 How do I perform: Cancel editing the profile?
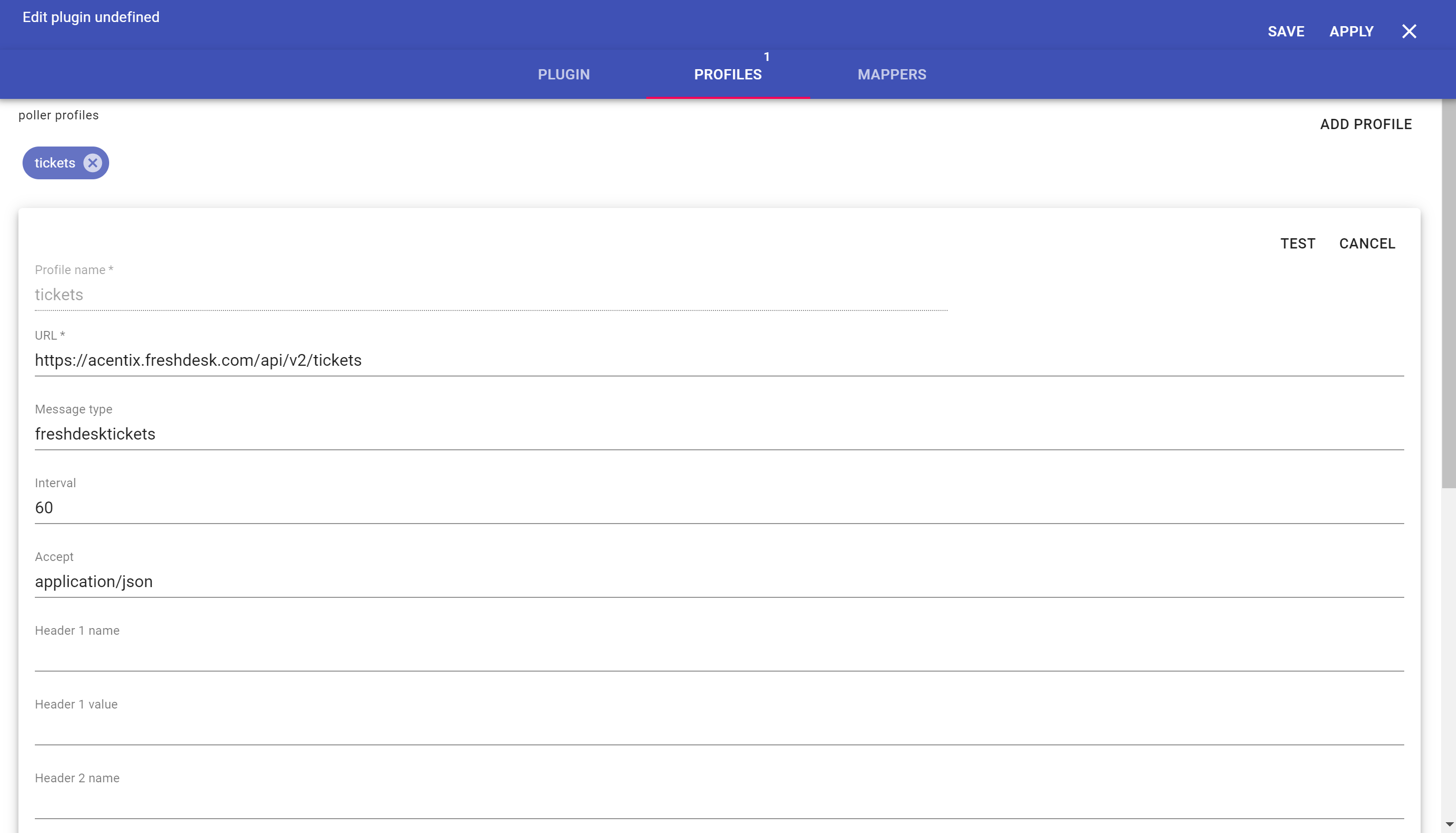pyautogui.click(x=1367, y=244)
